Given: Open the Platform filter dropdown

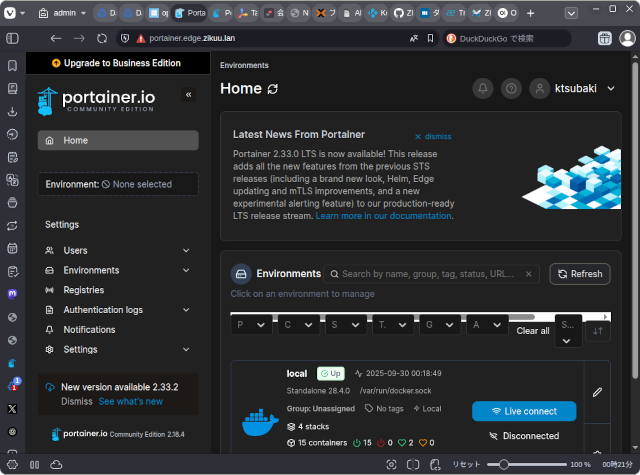Looking at the screenshot, I should click(x=250, y=325).
